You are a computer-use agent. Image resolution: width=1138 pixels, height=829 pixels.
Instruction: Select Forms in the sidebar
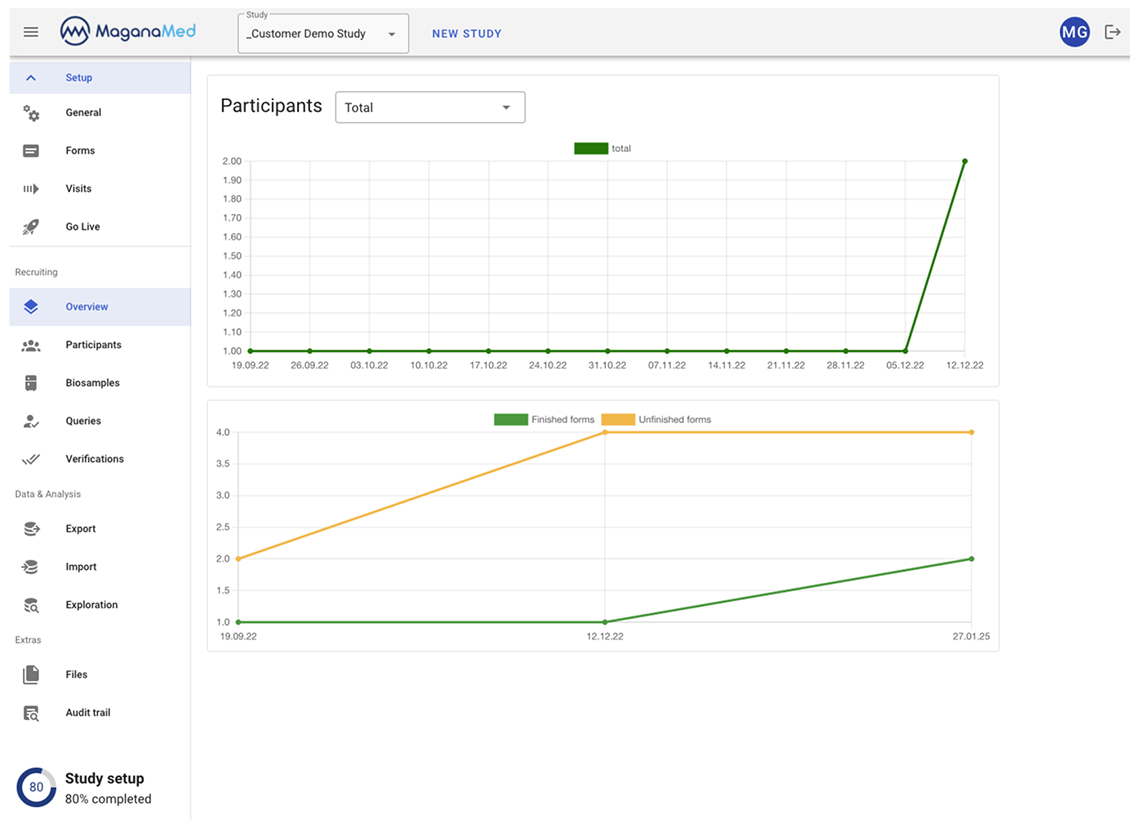[x=80, y=151]
